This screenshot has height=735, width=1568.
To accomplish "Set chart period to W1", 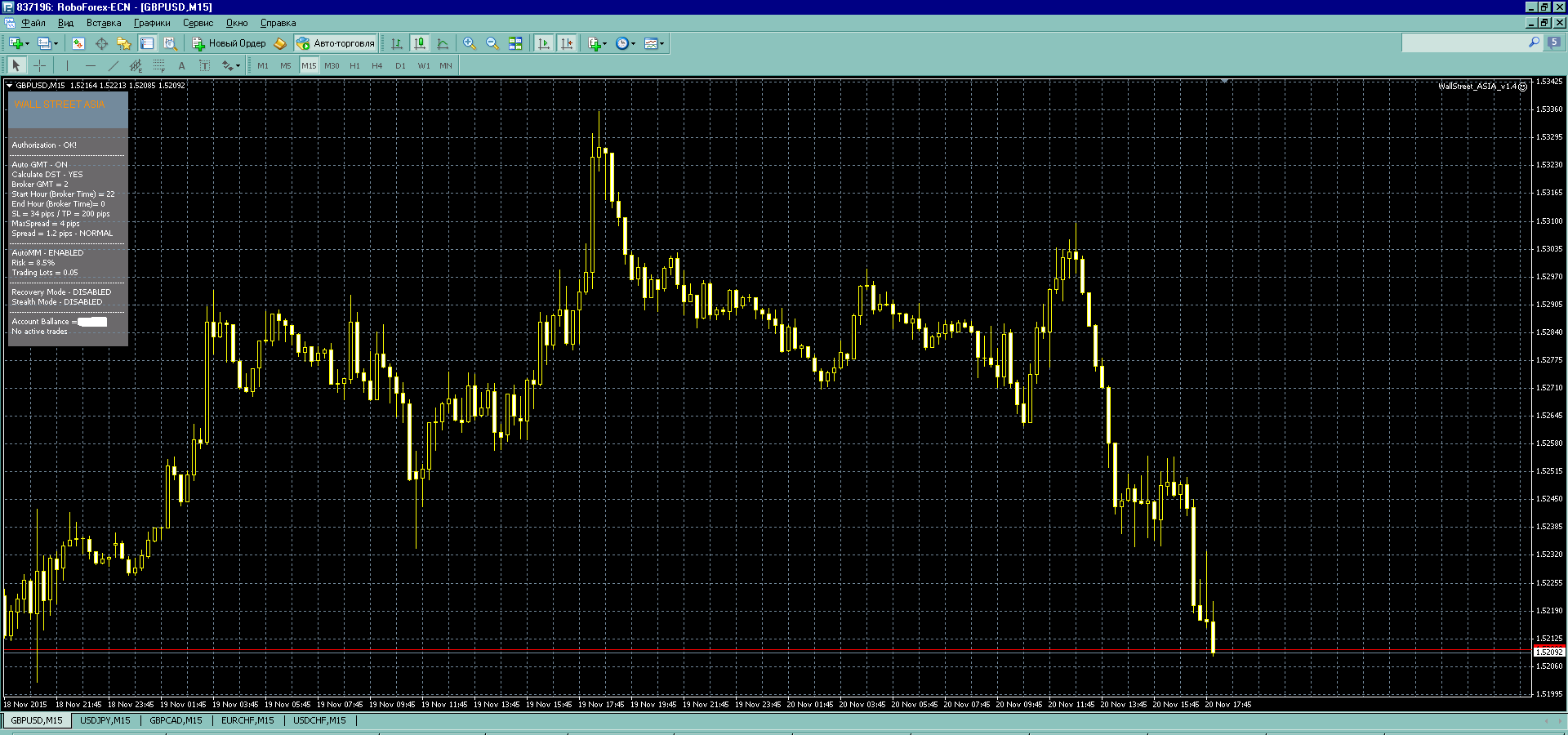I will pos(423,65).
